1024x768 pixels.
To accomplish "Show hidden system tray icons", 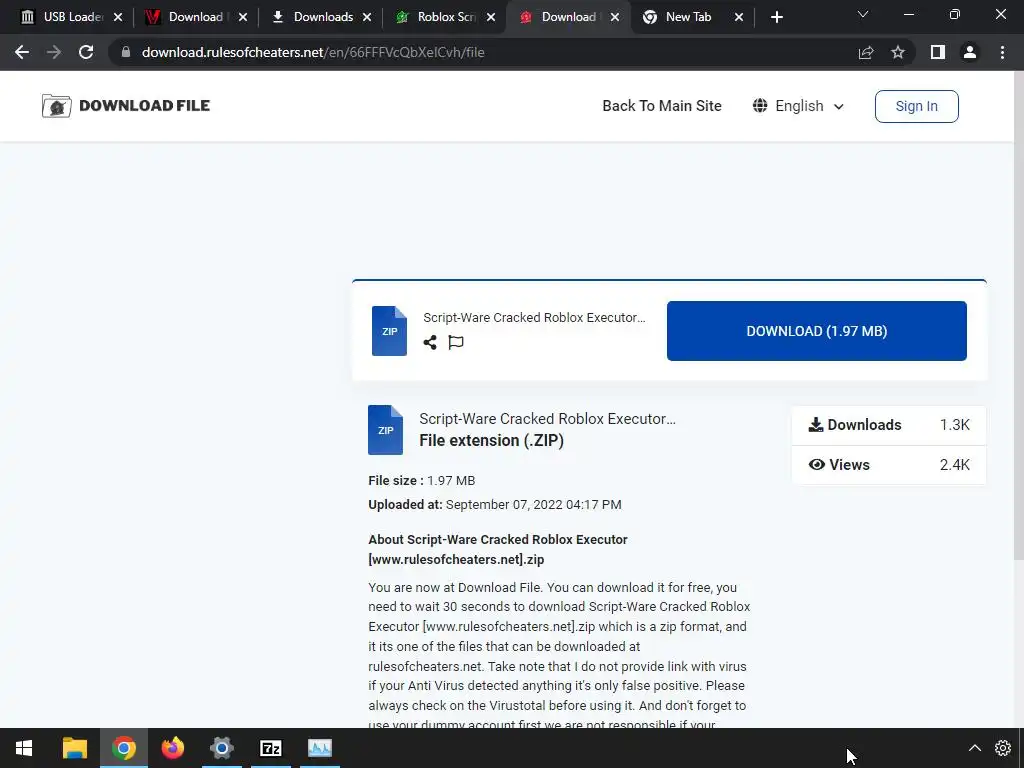I will [974, 748].
